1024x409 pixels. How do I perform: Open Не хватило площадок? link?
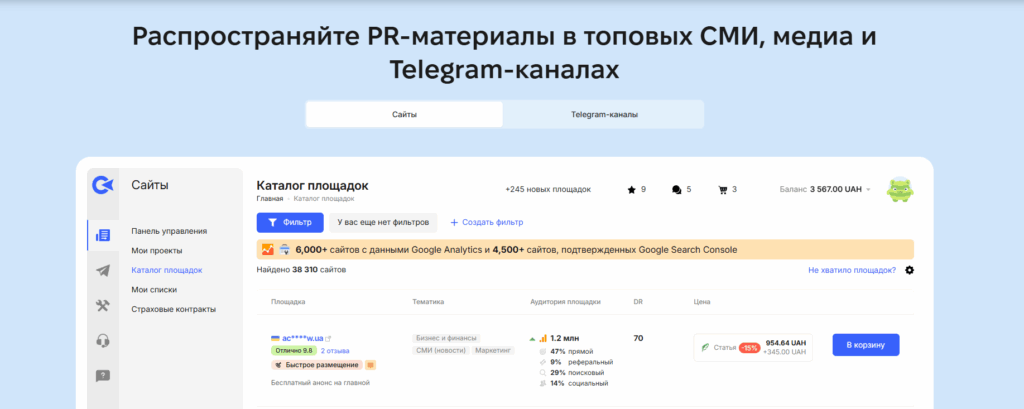point(852,270)
